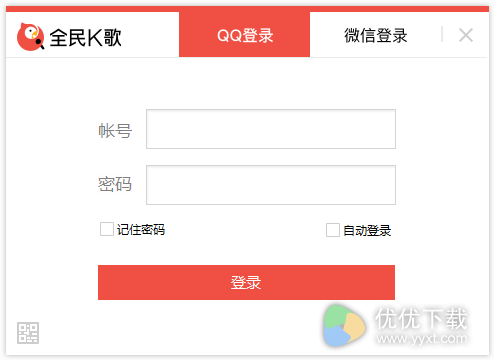Focus the 帐号 input field
Image resolution: width=494 pixels, height=360 pixels.
point(271,129)
